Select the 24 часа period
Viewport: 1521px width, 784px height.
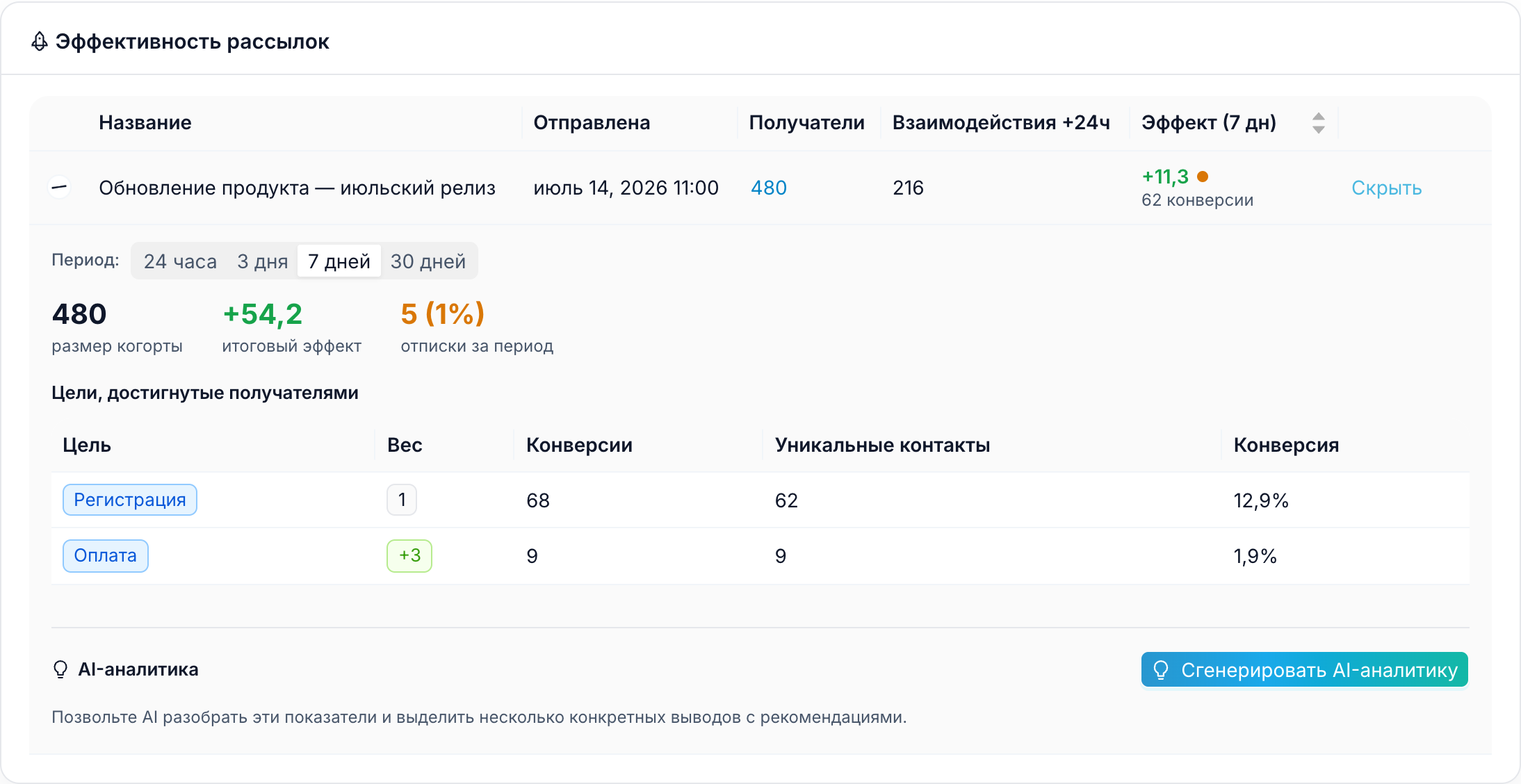(180, 261)
